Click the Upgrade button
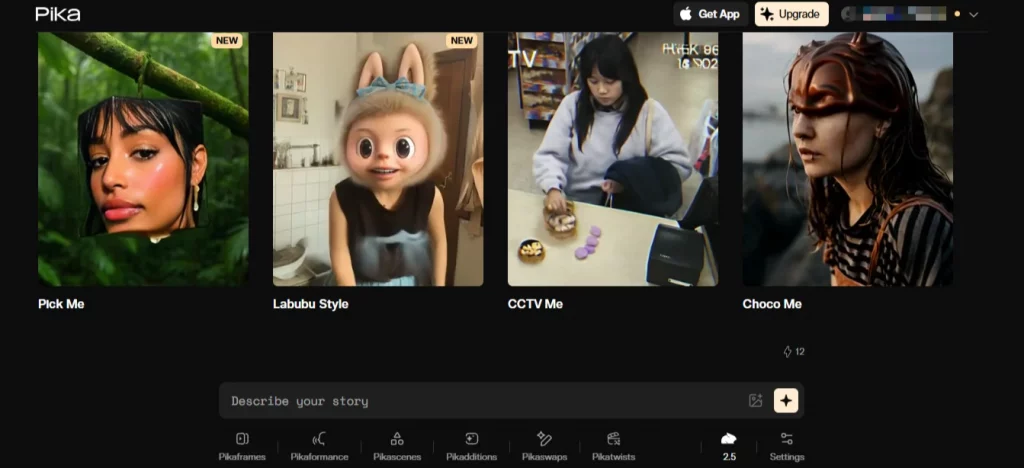The image size is (1024, 468). coord(791,14)
